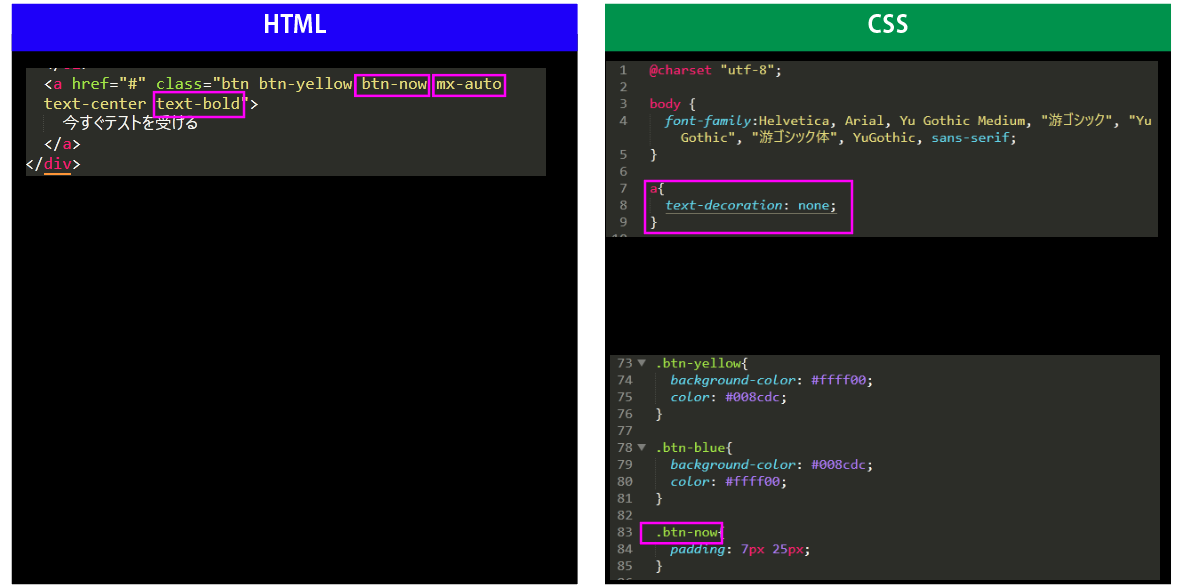The height and width of the screenshot is (588, 1182).
Task: Click line number 84 in CSS gutter
Action: point(625,549)
